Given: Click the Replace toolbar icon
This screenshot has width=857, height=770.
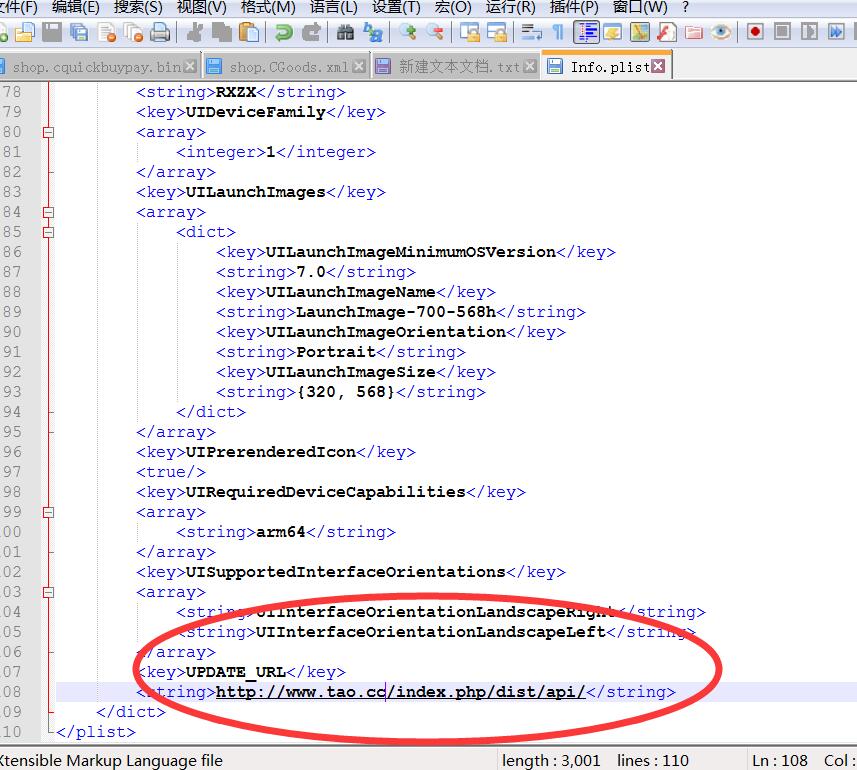Looking at the screenshot, I should 373,32.
